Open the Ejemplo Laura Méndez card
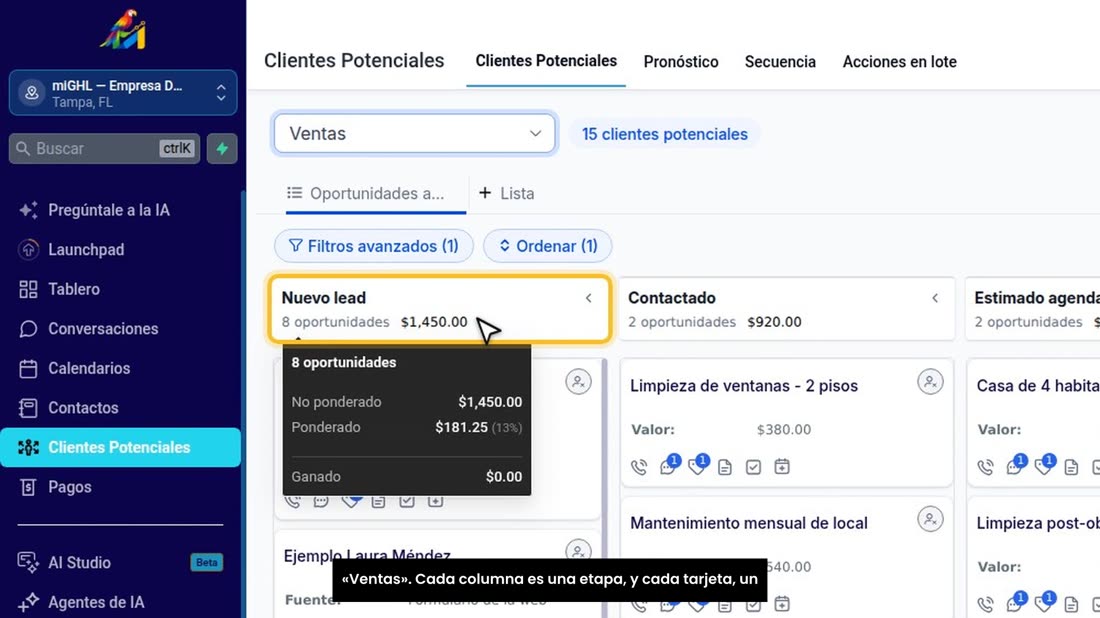 pyautogui.click(x=367, y=556)
